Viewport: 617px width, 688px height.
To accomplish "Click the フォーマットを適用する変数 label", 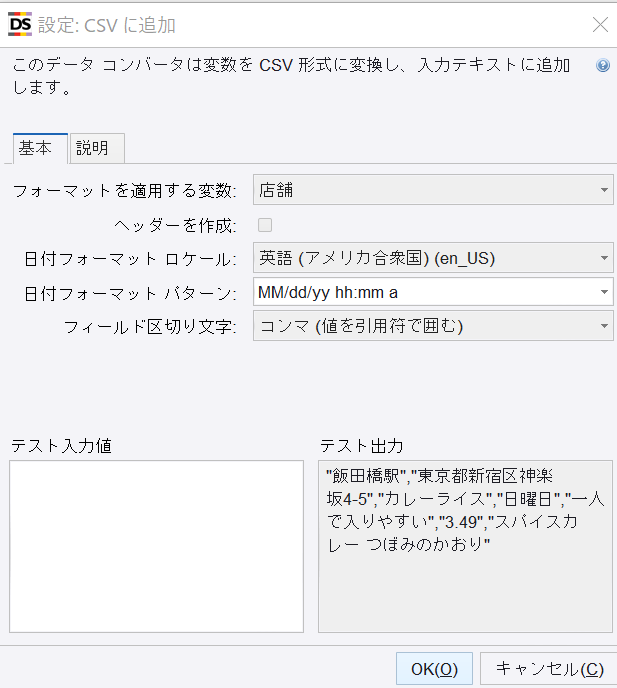I will [125, 191].
